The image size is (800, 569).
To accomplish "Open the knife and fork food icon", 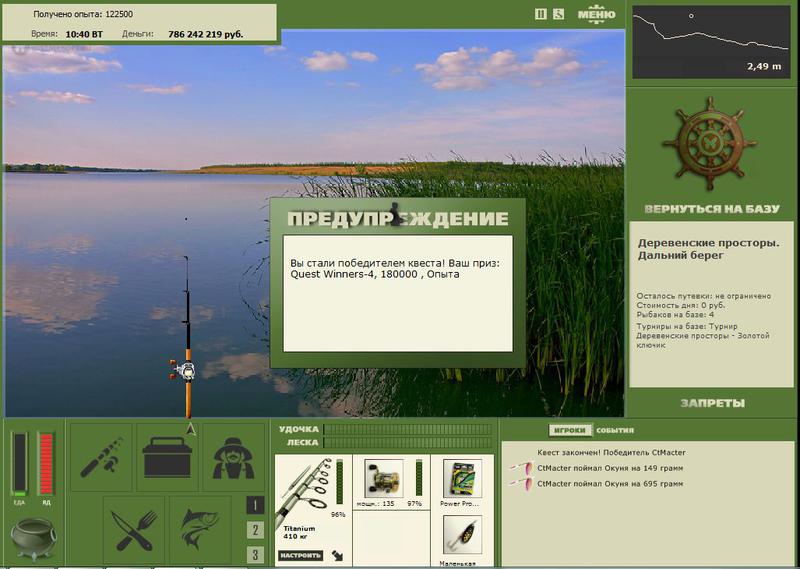I will coord(134,530).
